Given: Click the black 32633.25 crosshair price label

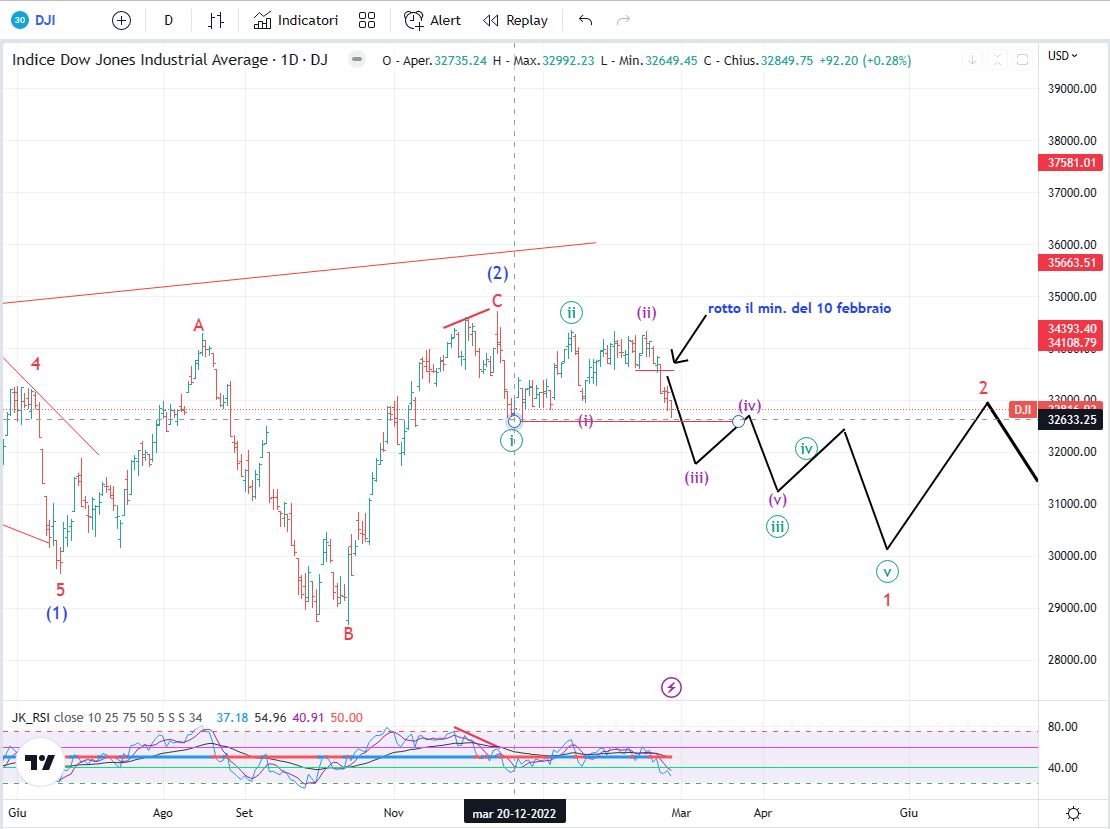Looking at the screenshot, I should click(x=1072, y=420).
